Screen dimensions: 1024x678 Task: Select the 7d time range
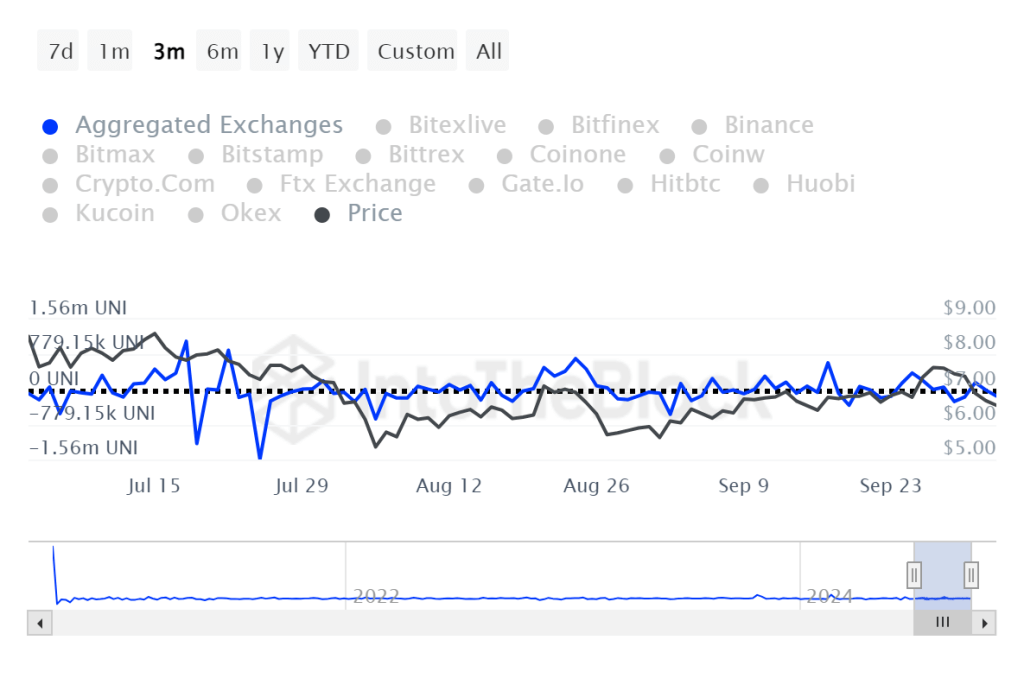pyautogui.click(x=58, y=50)
